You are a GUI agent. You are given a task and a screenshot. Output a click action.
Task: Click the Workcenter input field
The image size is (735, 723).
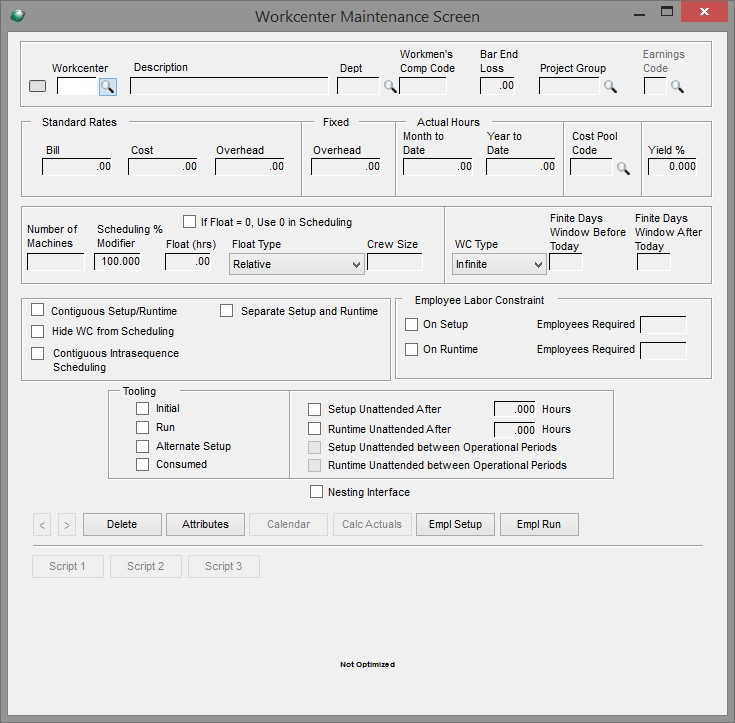click(78, 86)
